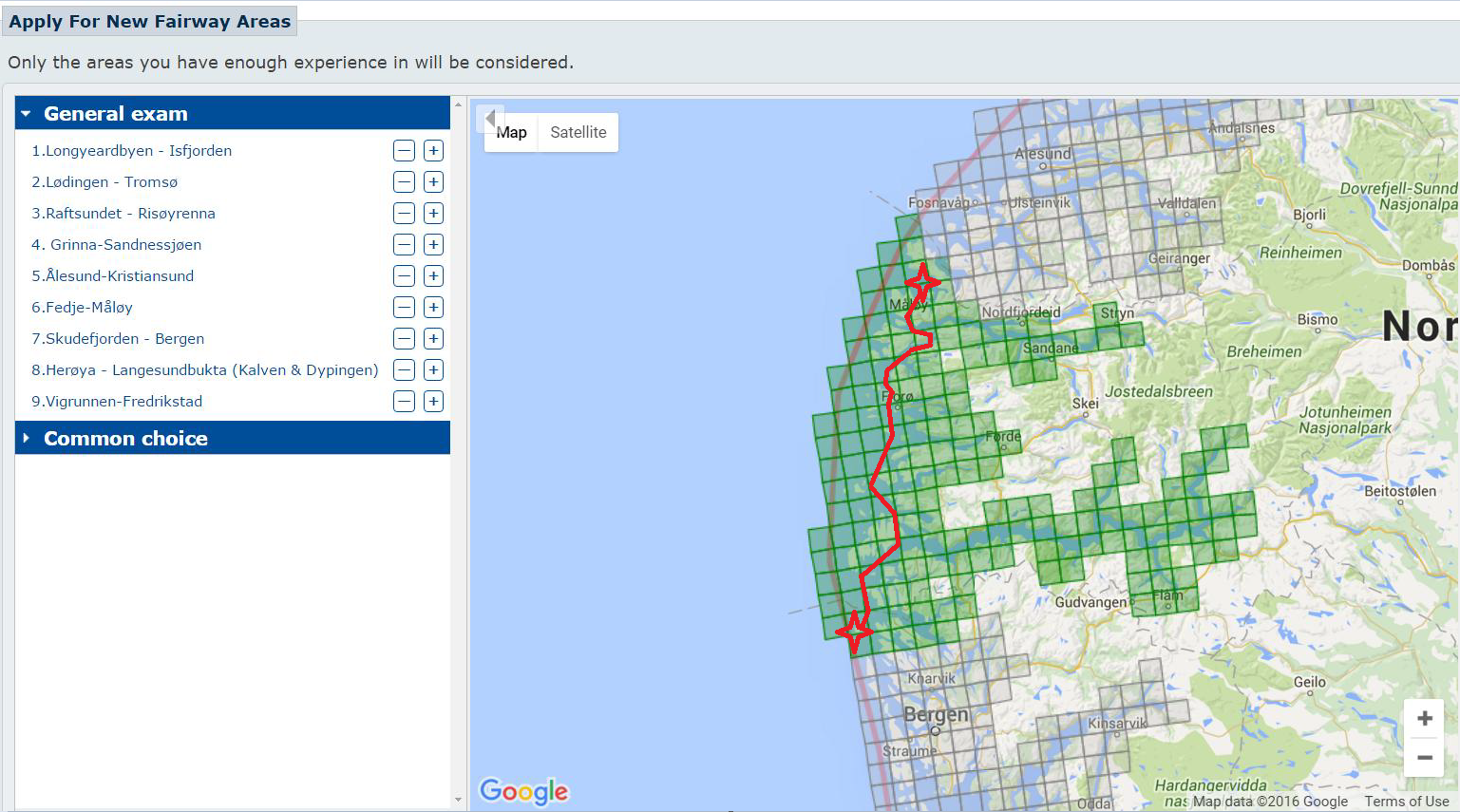Zoom in on the map

tap(1424, 719)
